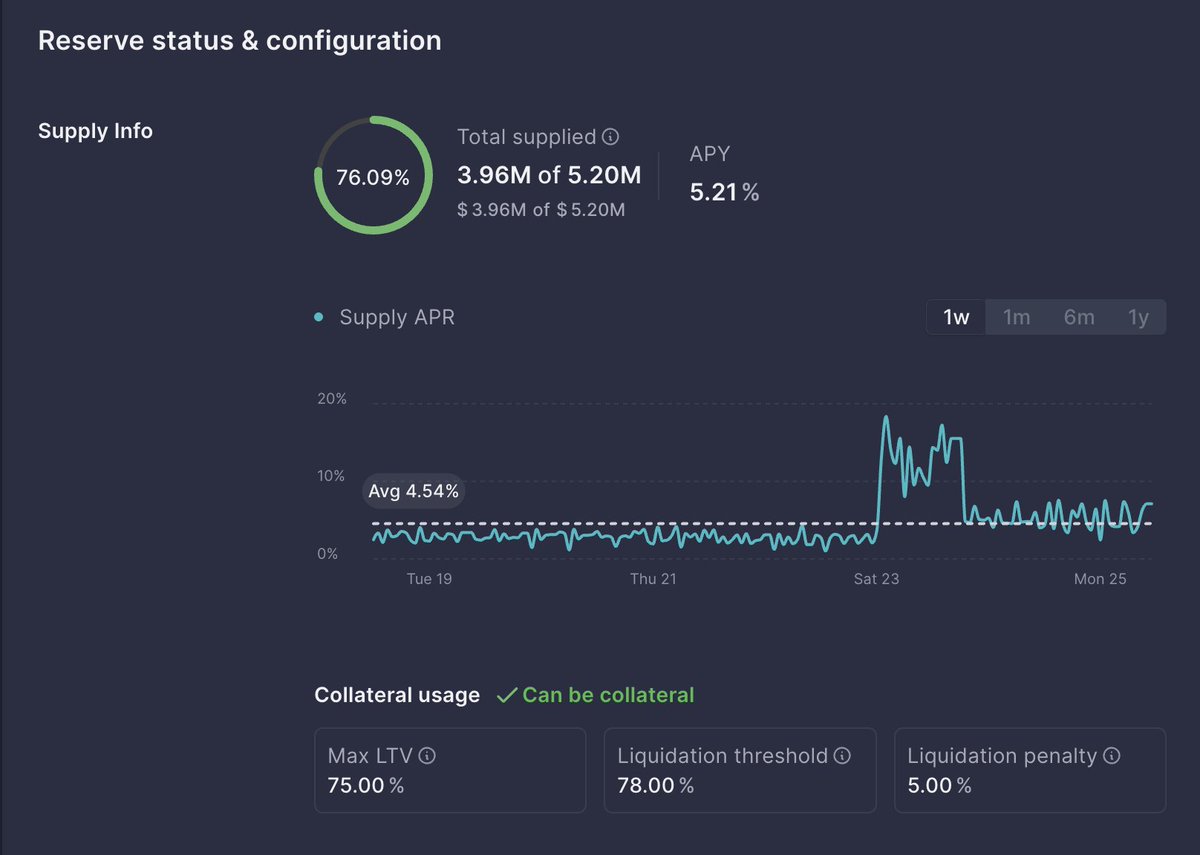Click the Reserve status & configuration heading

[239, 41]
